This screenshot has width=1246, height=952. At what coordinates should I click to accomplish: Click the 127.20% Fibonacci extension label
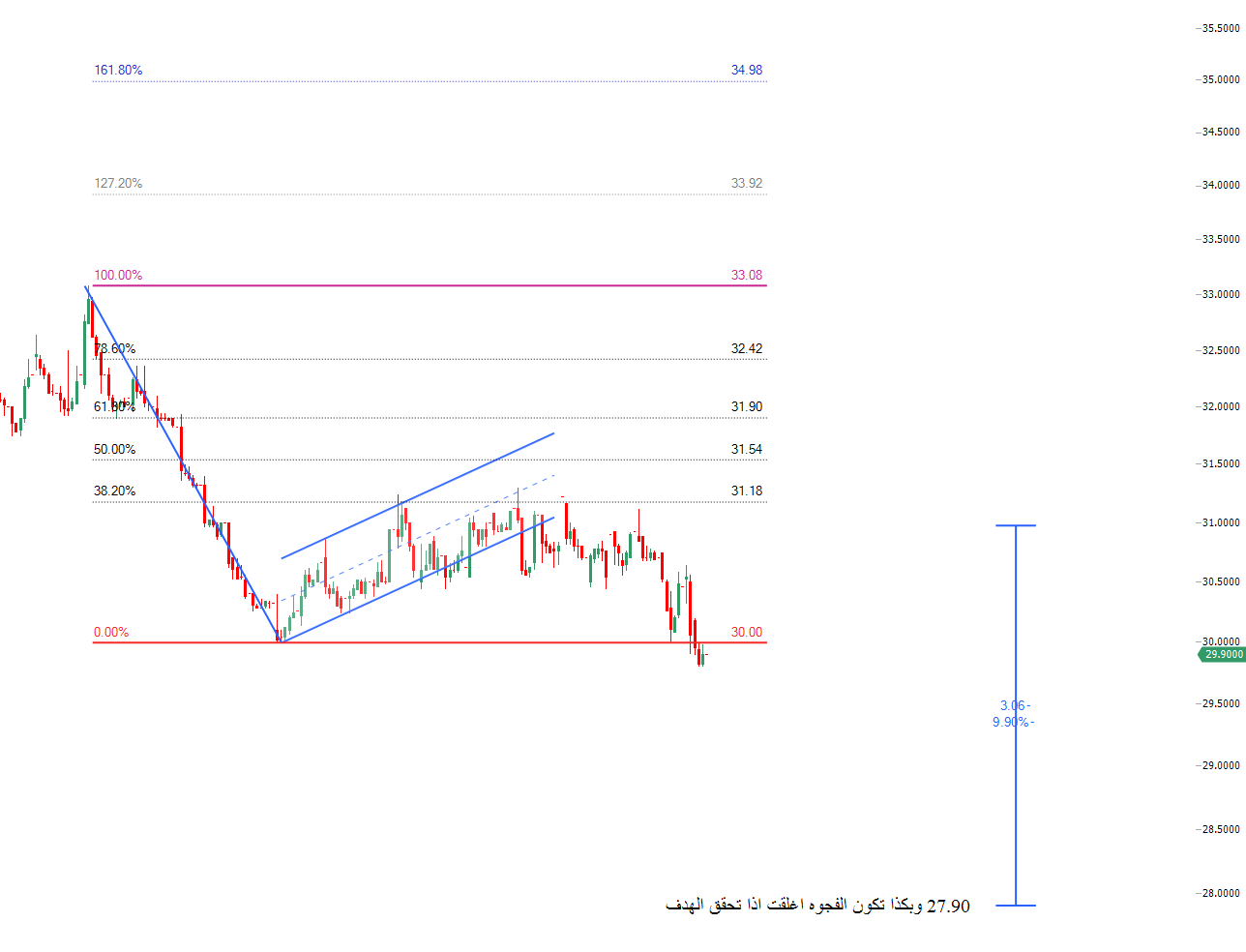118,184
